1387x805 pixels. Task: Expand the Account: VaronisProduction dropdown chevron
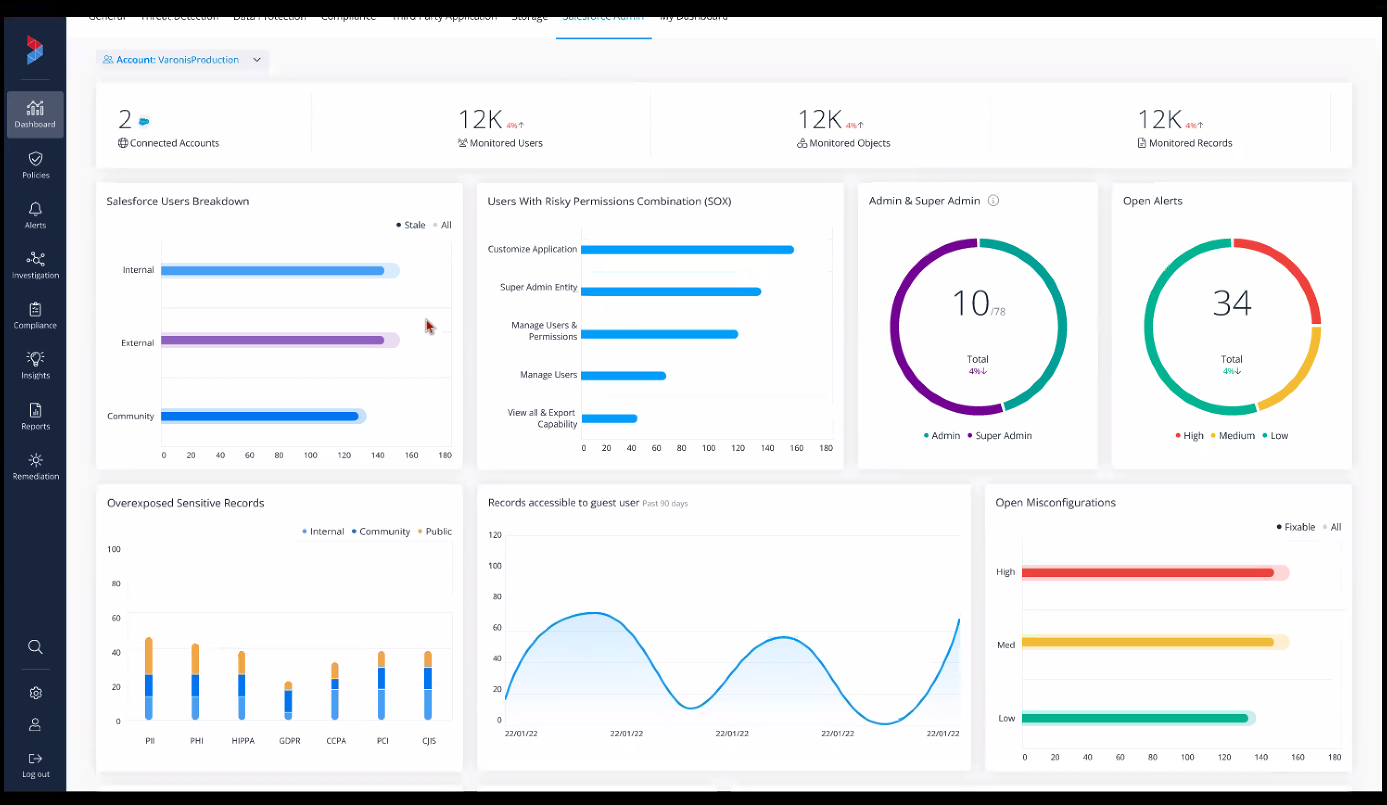257,60
